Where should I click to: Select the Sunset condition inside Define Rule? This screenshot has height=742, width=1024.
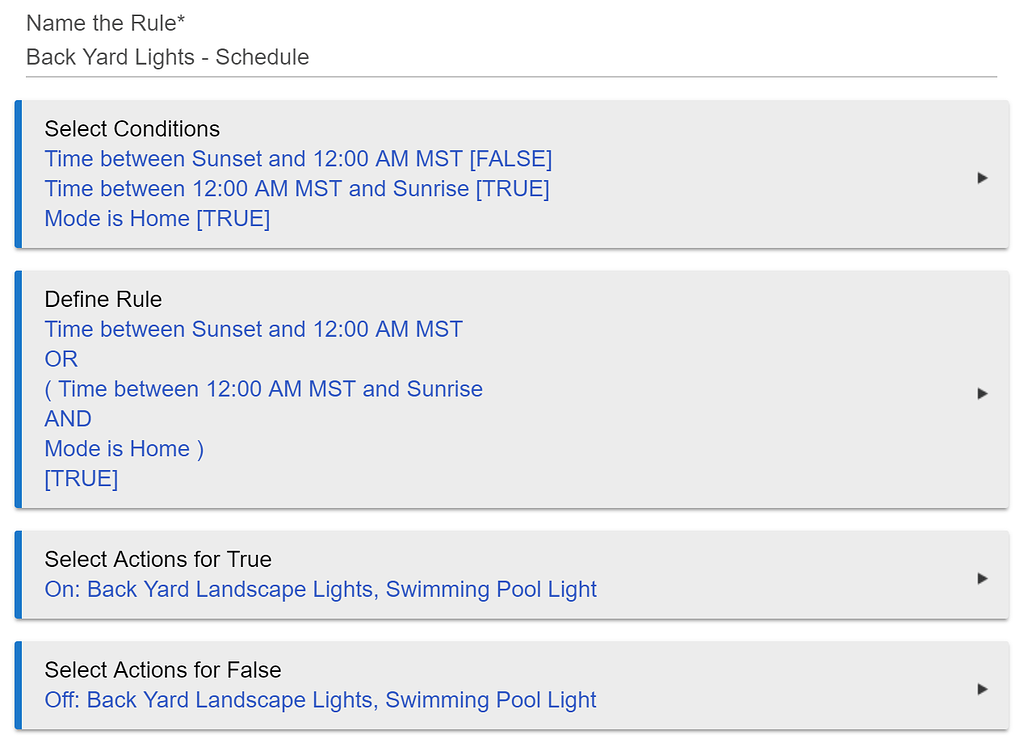tap(253, 328)
